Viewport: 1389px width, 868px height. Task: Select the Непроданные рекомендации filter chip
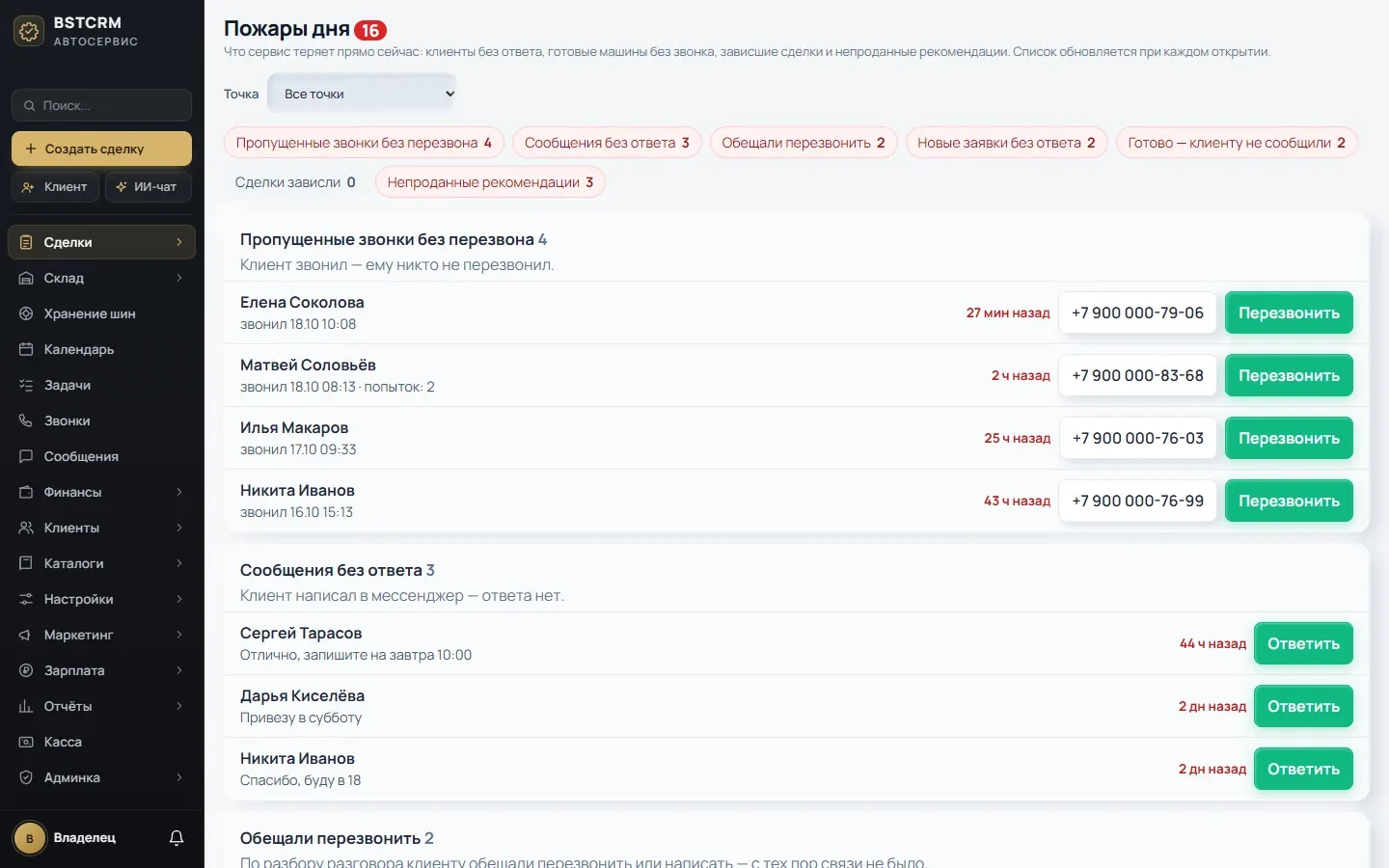click(x=490, y=182)
